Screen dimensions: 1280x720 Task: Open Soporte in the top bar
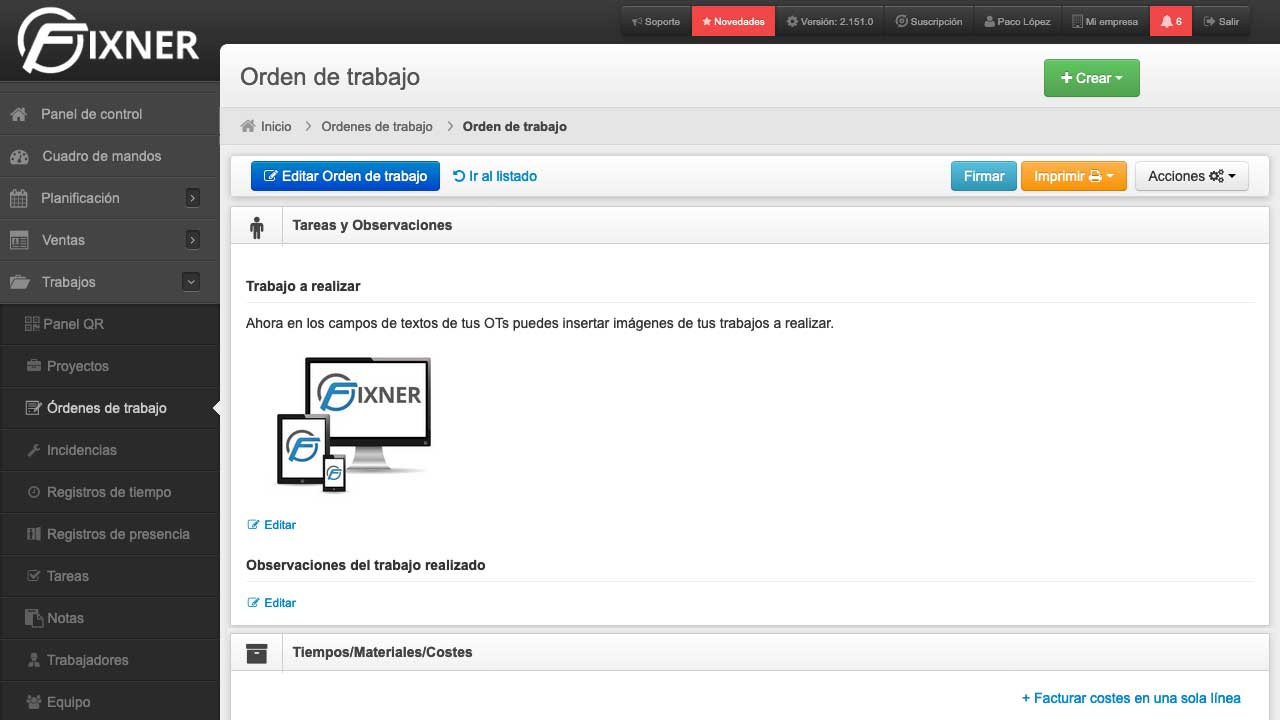pyautogui.click(x=656, y=21)
